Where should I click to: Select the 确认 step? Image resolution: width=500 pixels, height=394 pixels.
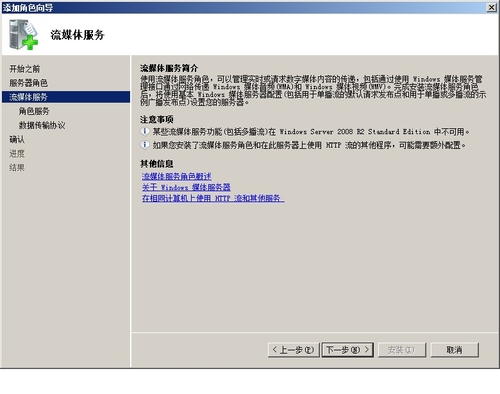[17, 139]
